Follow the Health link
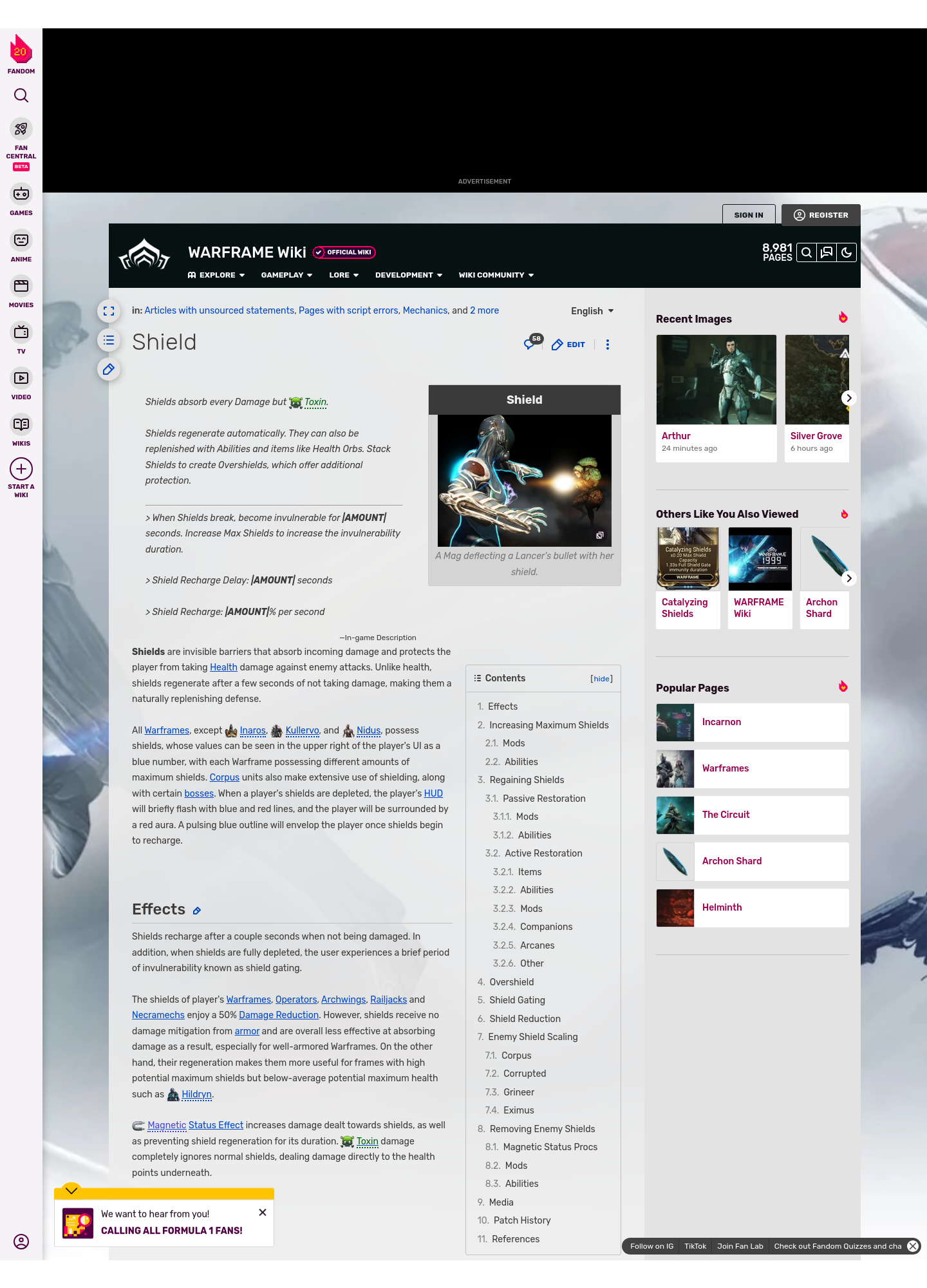This screenshot has width=927, height=1288. [x=223, y=667]
